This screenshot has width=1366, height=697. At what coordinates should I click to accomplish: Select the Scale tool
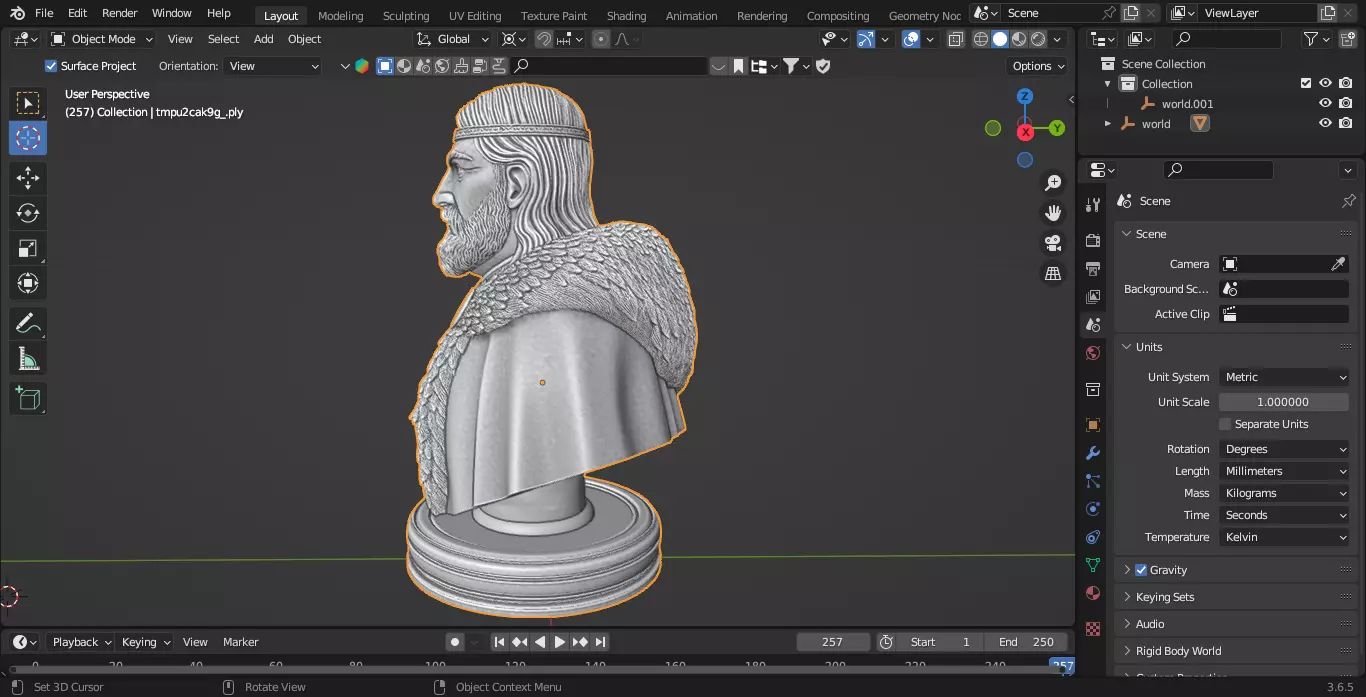click(x=28, y=248)
